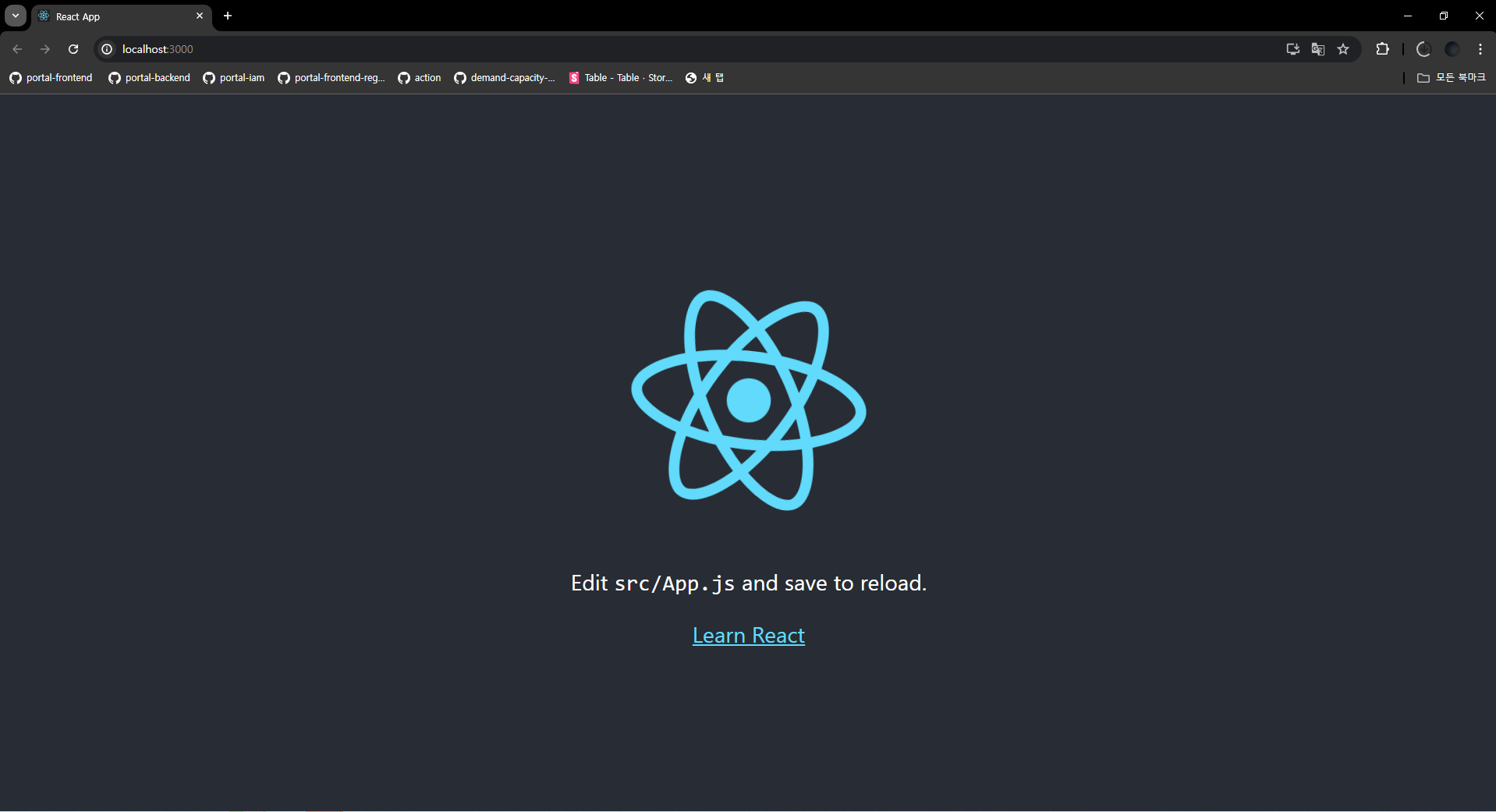Open the action bookmark

point(420,78)
